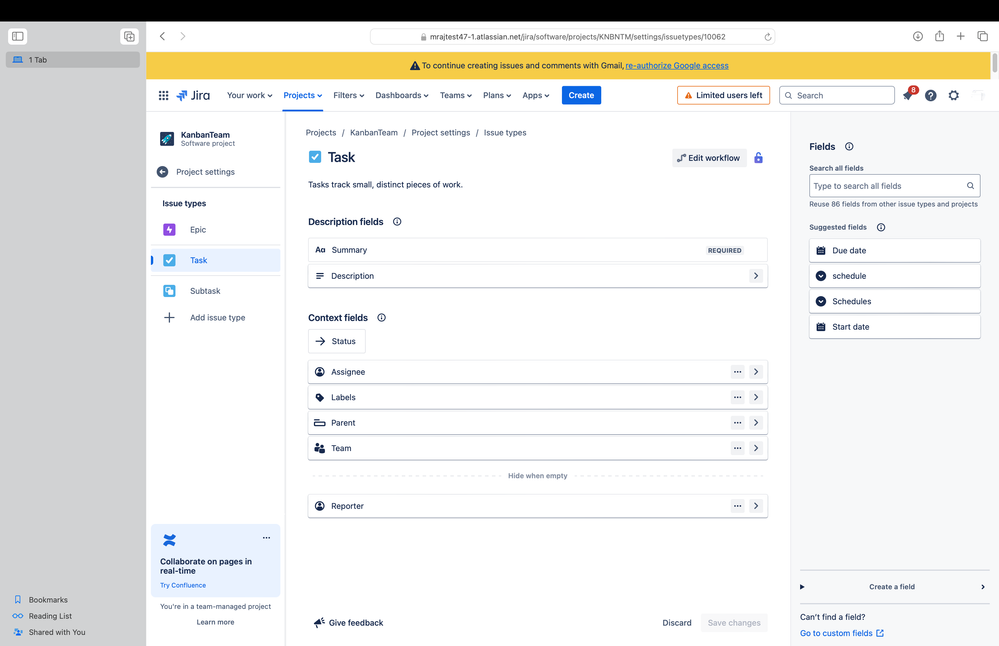Reload the page in Safari
Image resolution: width=999 pixels, height=646 pixels.
tap(768, 37)
